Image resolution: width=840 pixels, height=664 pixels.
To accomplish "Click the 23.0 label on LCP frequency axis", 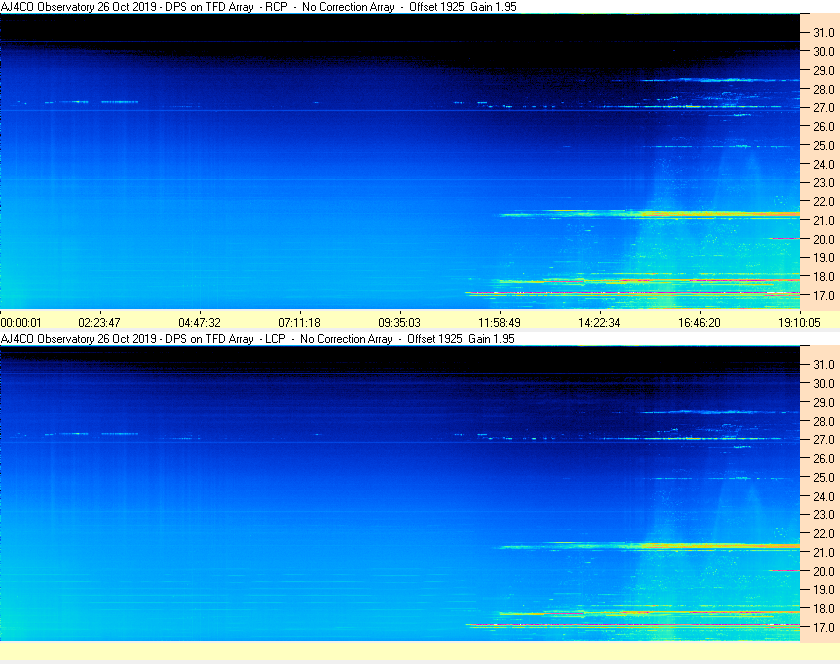I will [x=824, y=514].
